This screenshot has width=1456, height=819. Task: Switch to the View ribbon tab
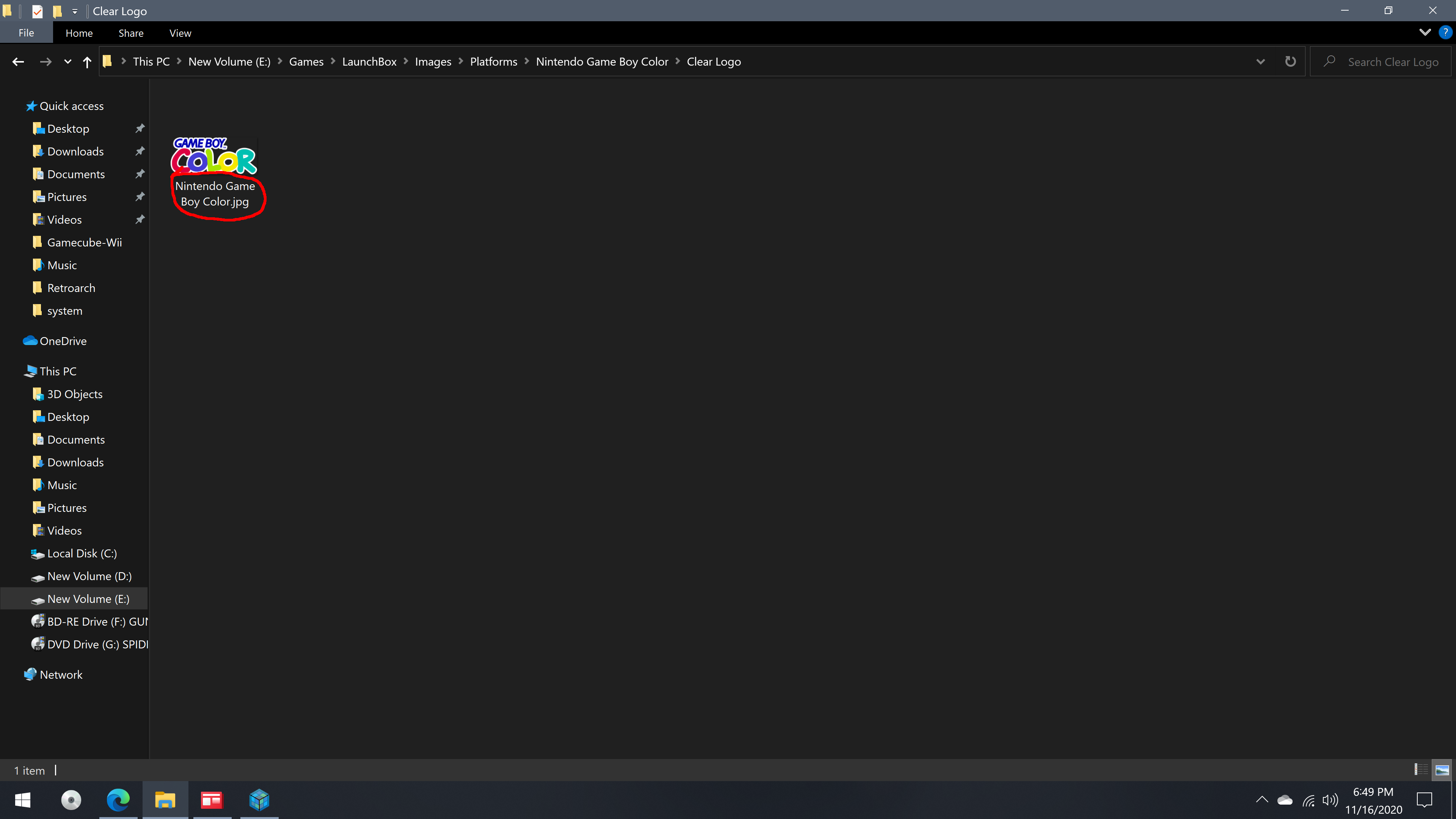click(180, 33)
